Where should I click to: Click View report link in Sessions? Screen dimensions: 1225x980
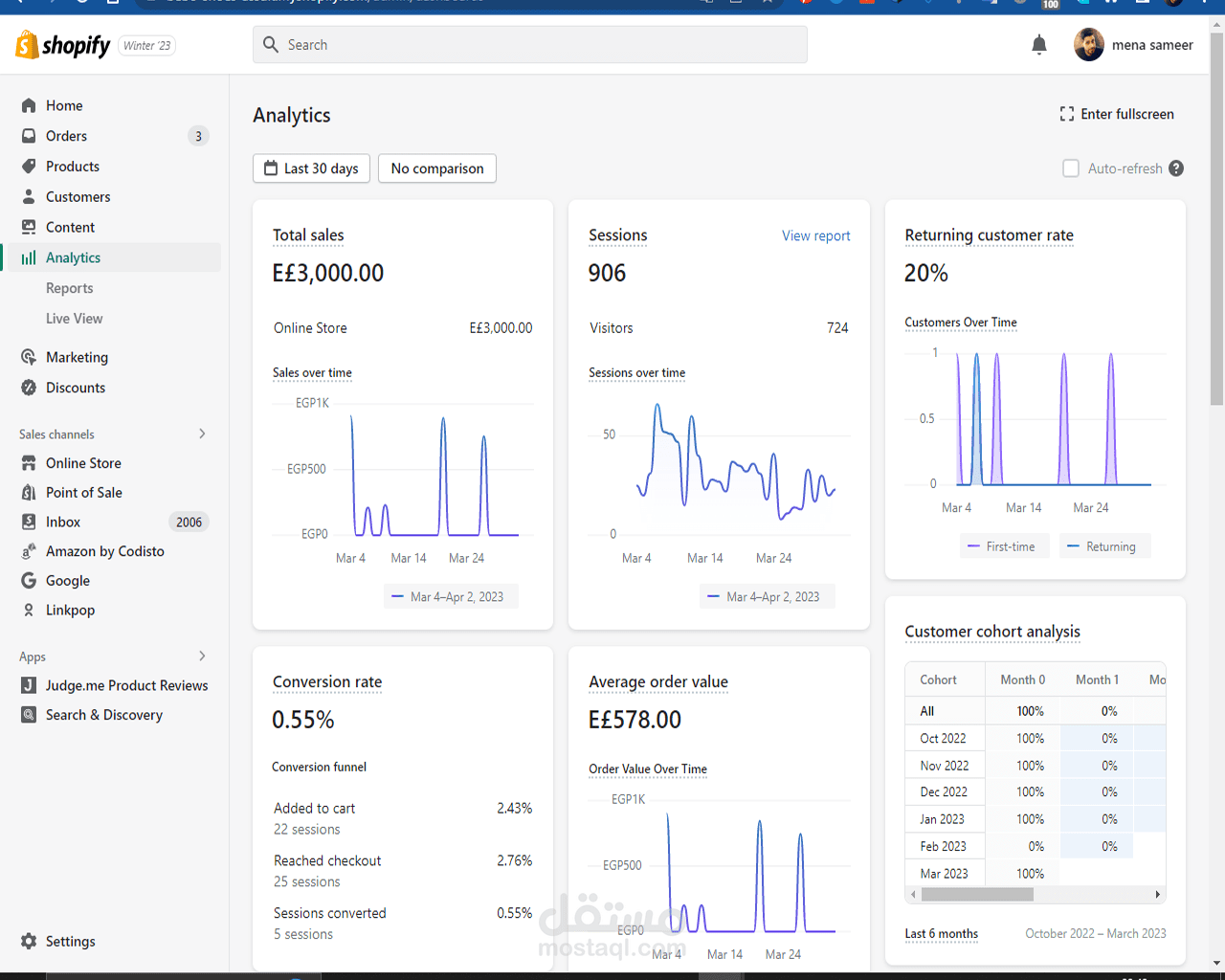click(815, 235)
